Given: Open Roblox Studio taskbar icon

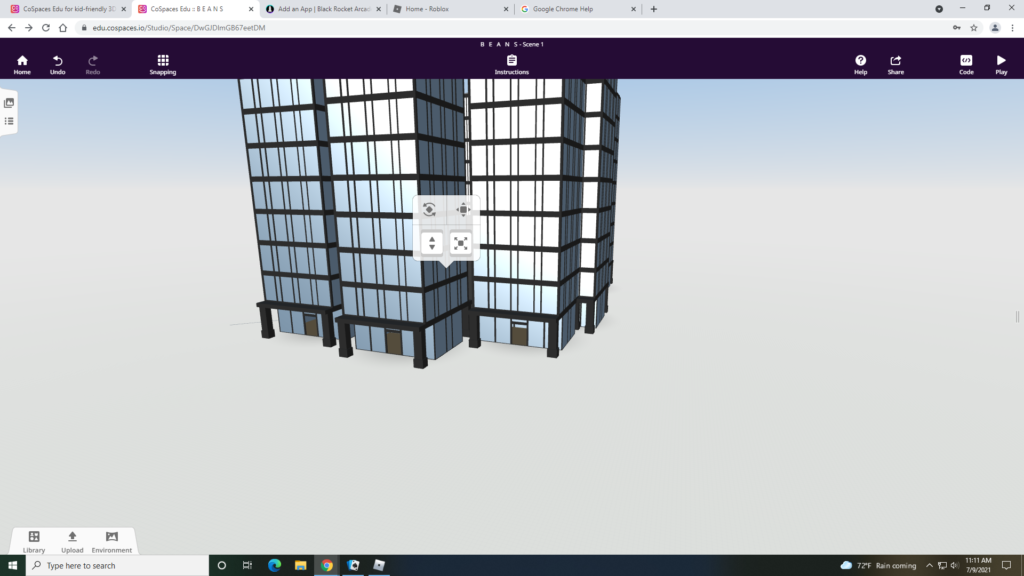Looking at the screenshot, I should (379, 566).
